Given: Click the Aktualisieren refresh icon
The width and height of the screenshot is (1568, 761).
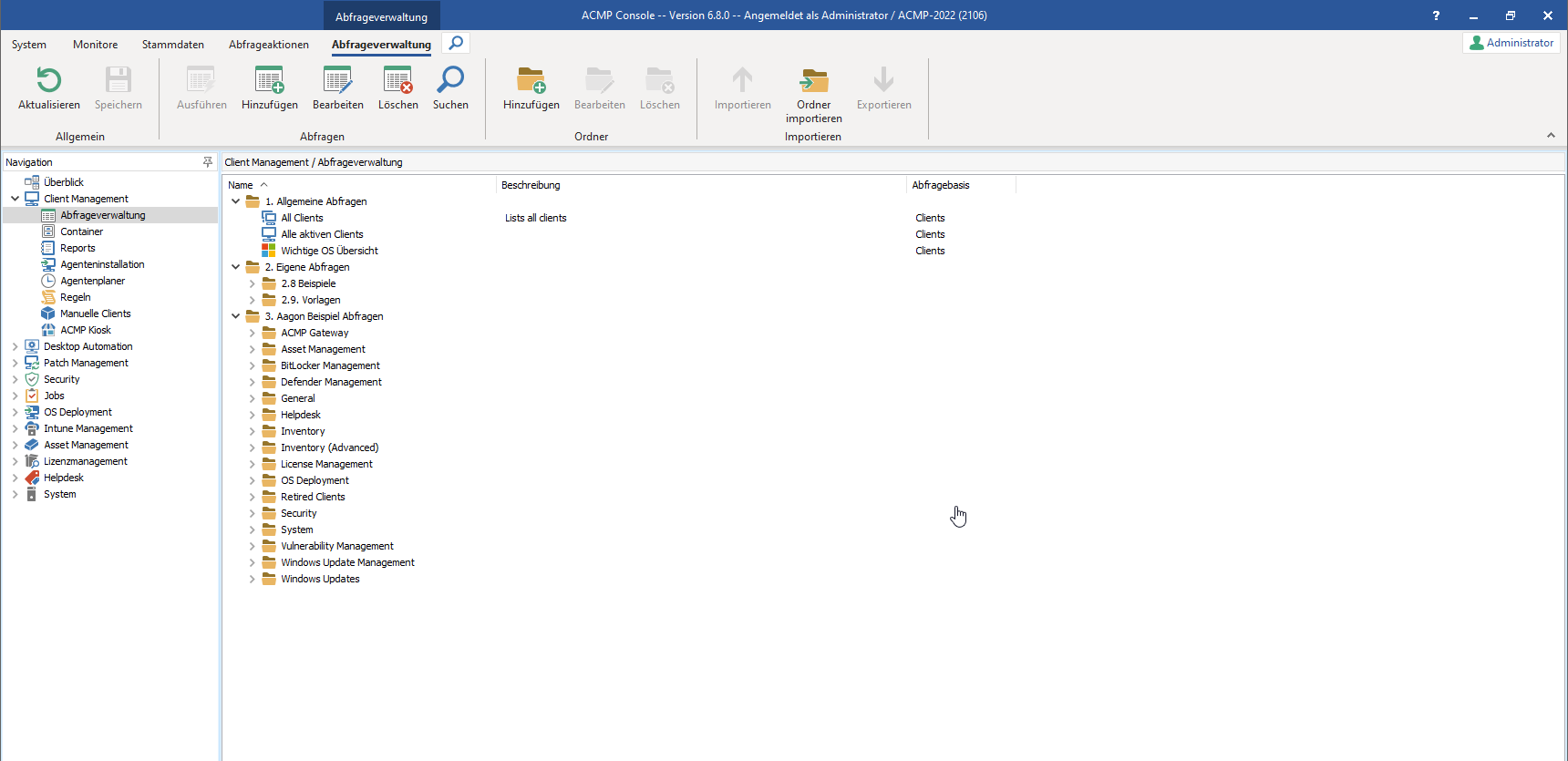Looking at the screenshot, I should [49, 81].
